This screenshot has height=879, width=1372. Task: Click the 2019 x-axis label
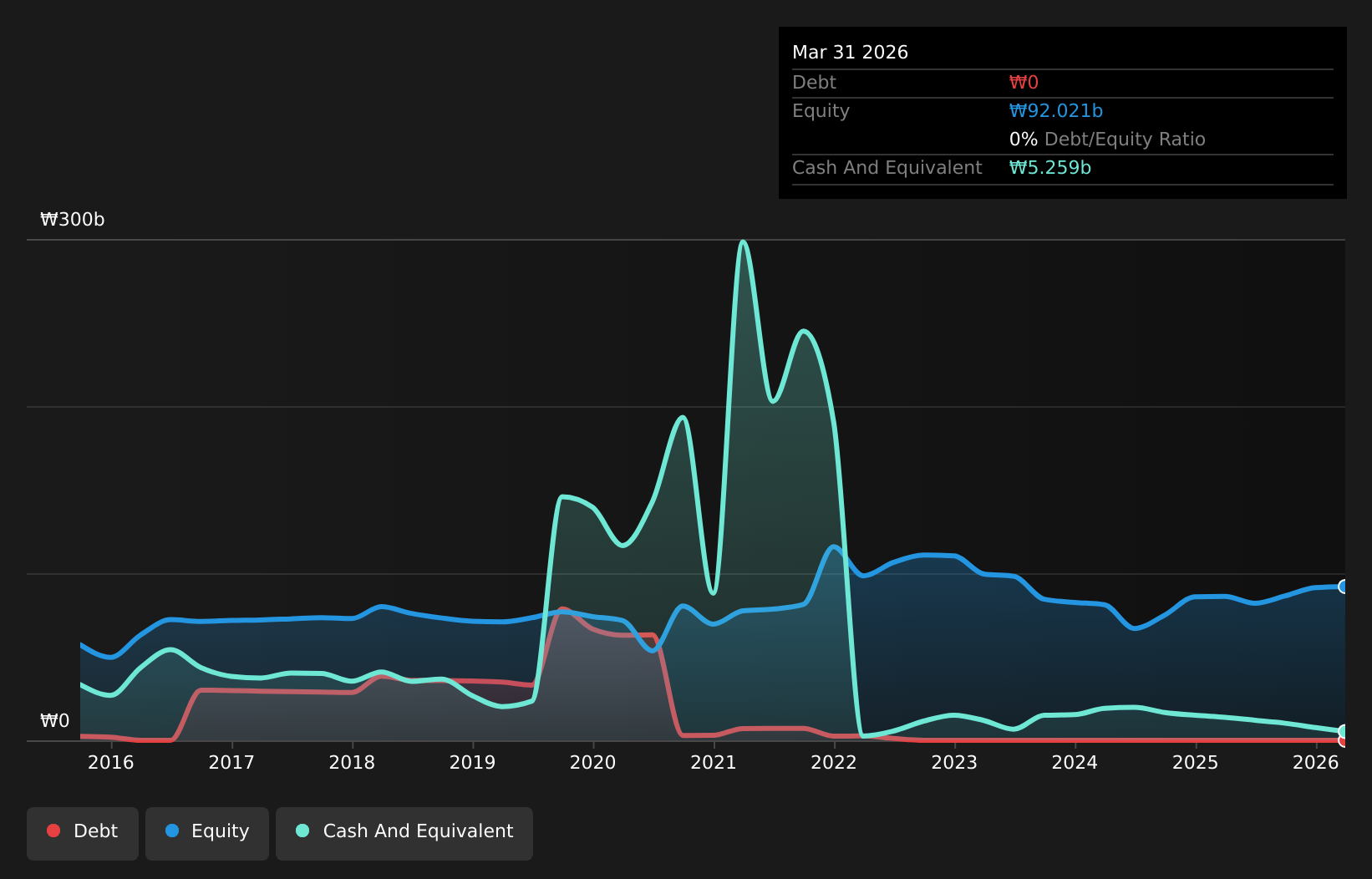coord(473,762)
